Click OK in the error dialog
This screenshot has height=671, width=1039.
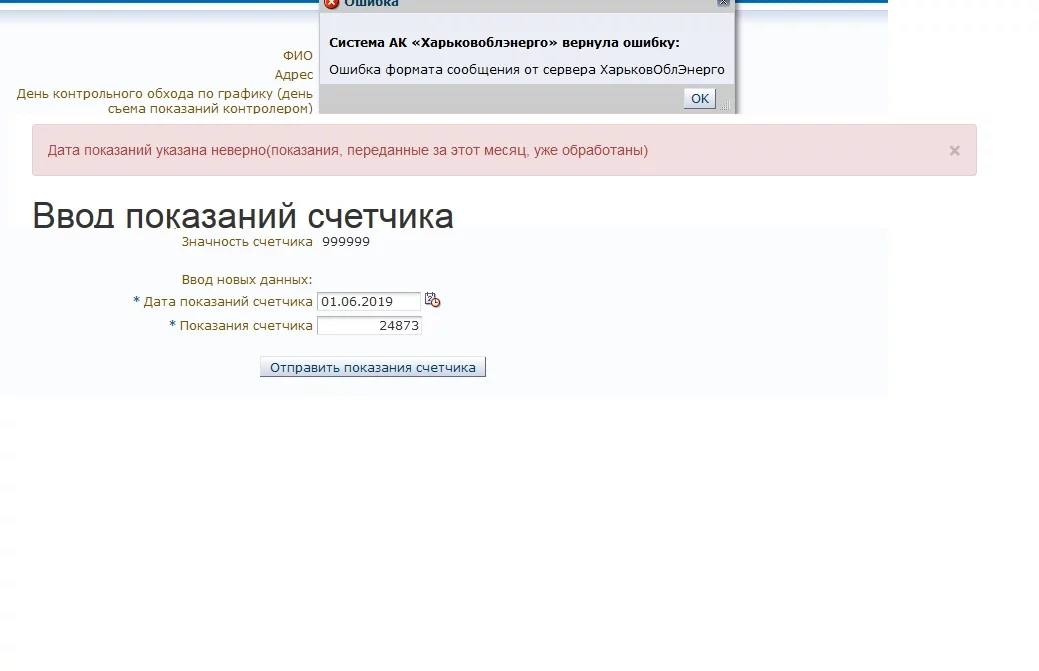coord(700,99)
